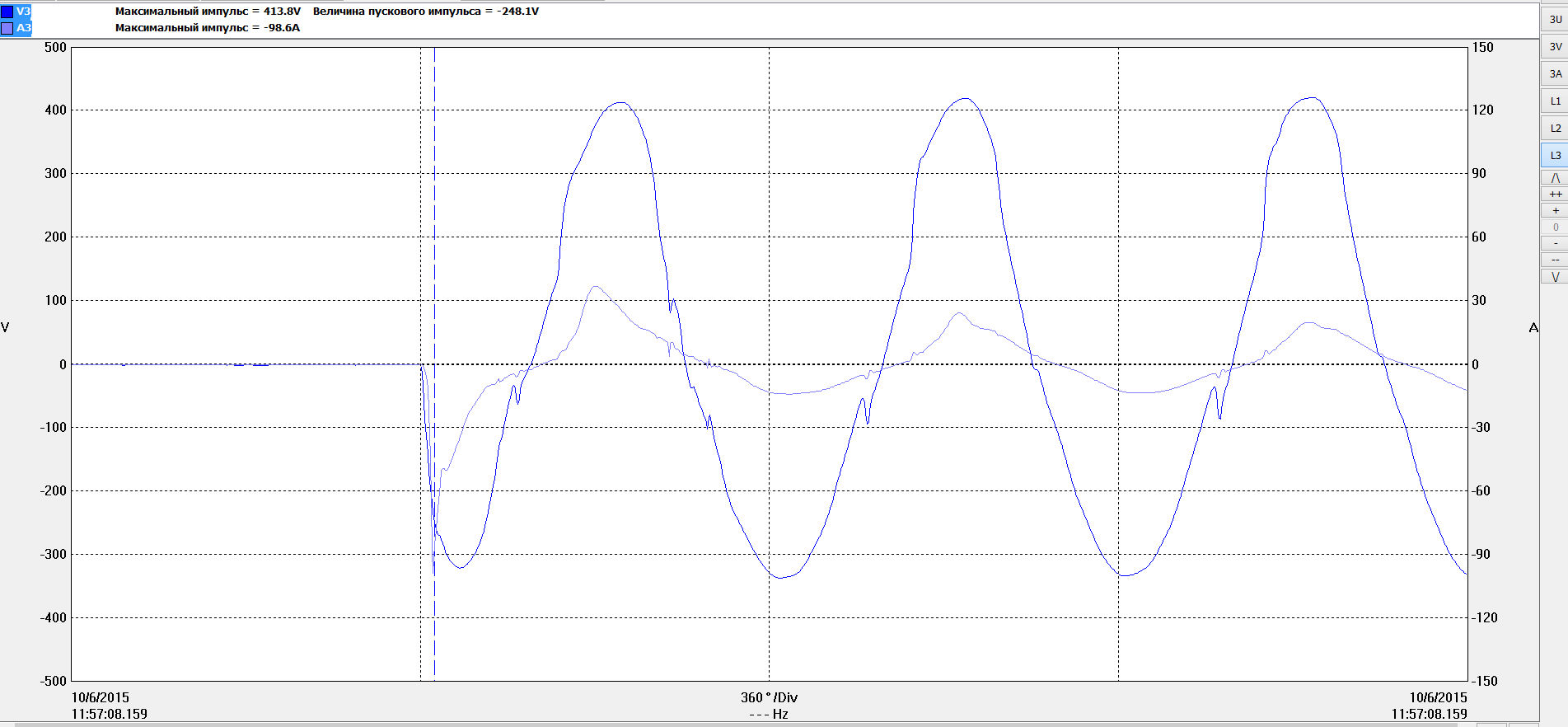Click the -500 voltage axis label
Screen dimensions: 1568x727
coord(53,681)
